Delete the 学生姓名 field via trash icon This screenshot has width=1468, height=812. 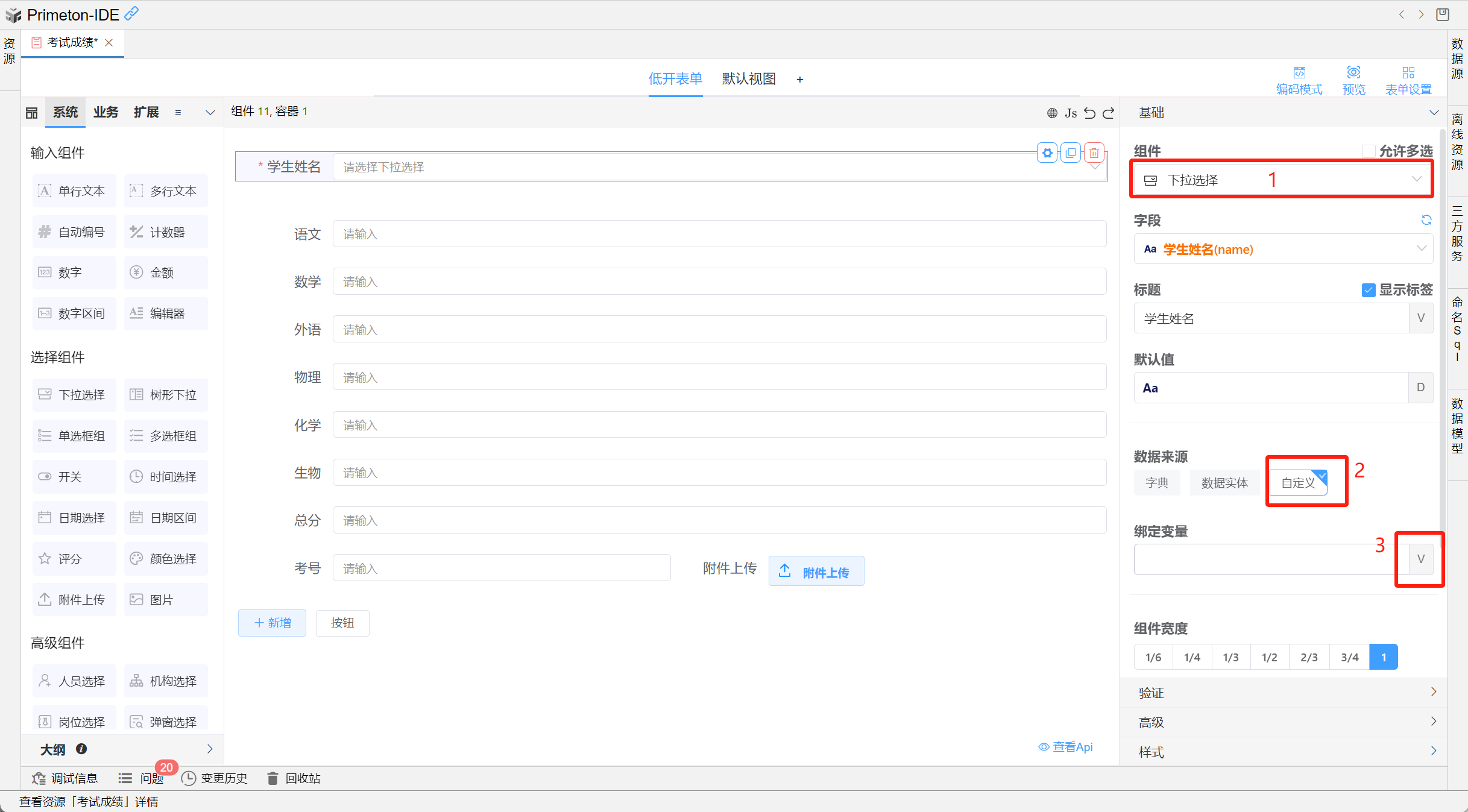click(x=1094, y=153)
